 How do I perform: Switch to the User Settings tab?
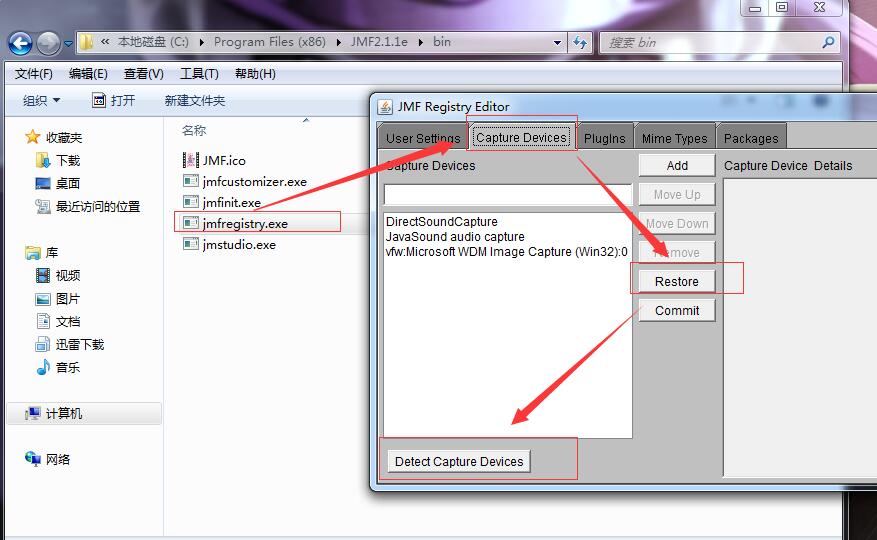coord(423,138)
